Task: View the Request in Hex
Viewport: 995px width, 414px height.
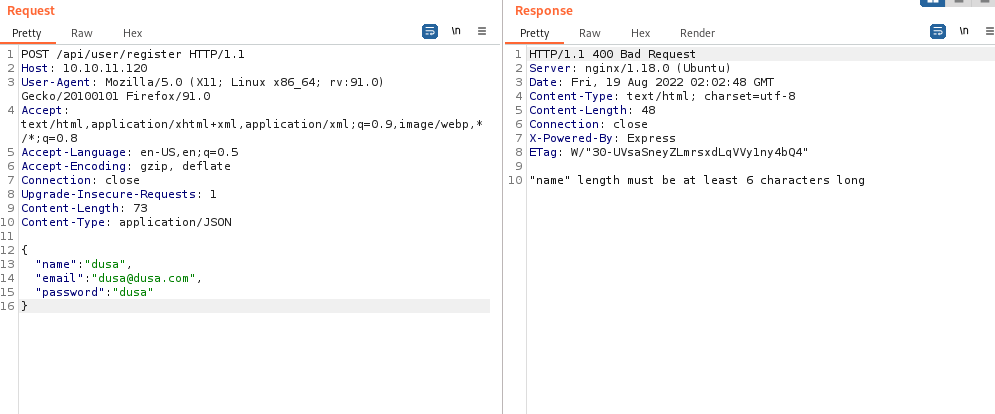Action: pyautogui.click(x=132, y=33)
